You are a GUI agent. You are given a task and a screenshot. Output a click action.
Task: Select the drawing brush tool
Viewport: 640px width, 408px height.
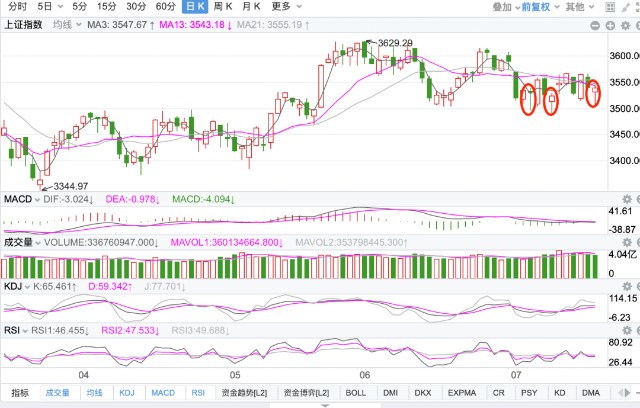point(625,7)
